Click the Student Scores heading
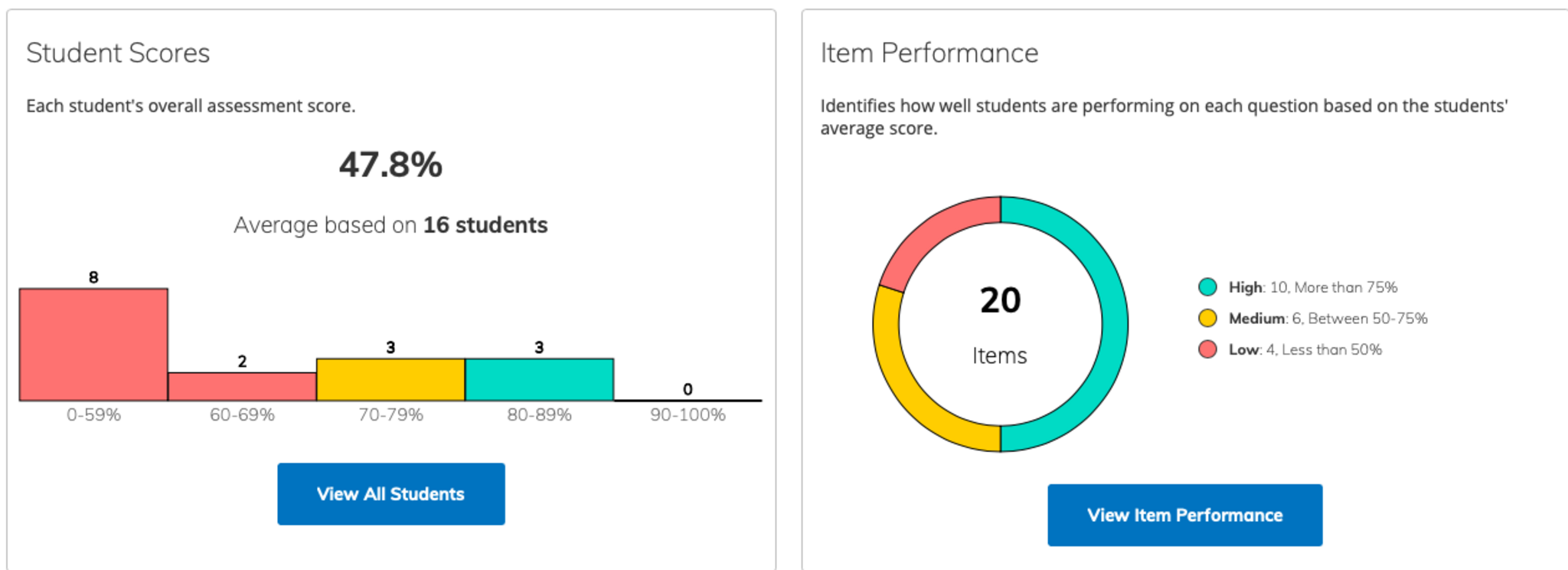This screenshot has width=1568, height=570. [118, 53]
